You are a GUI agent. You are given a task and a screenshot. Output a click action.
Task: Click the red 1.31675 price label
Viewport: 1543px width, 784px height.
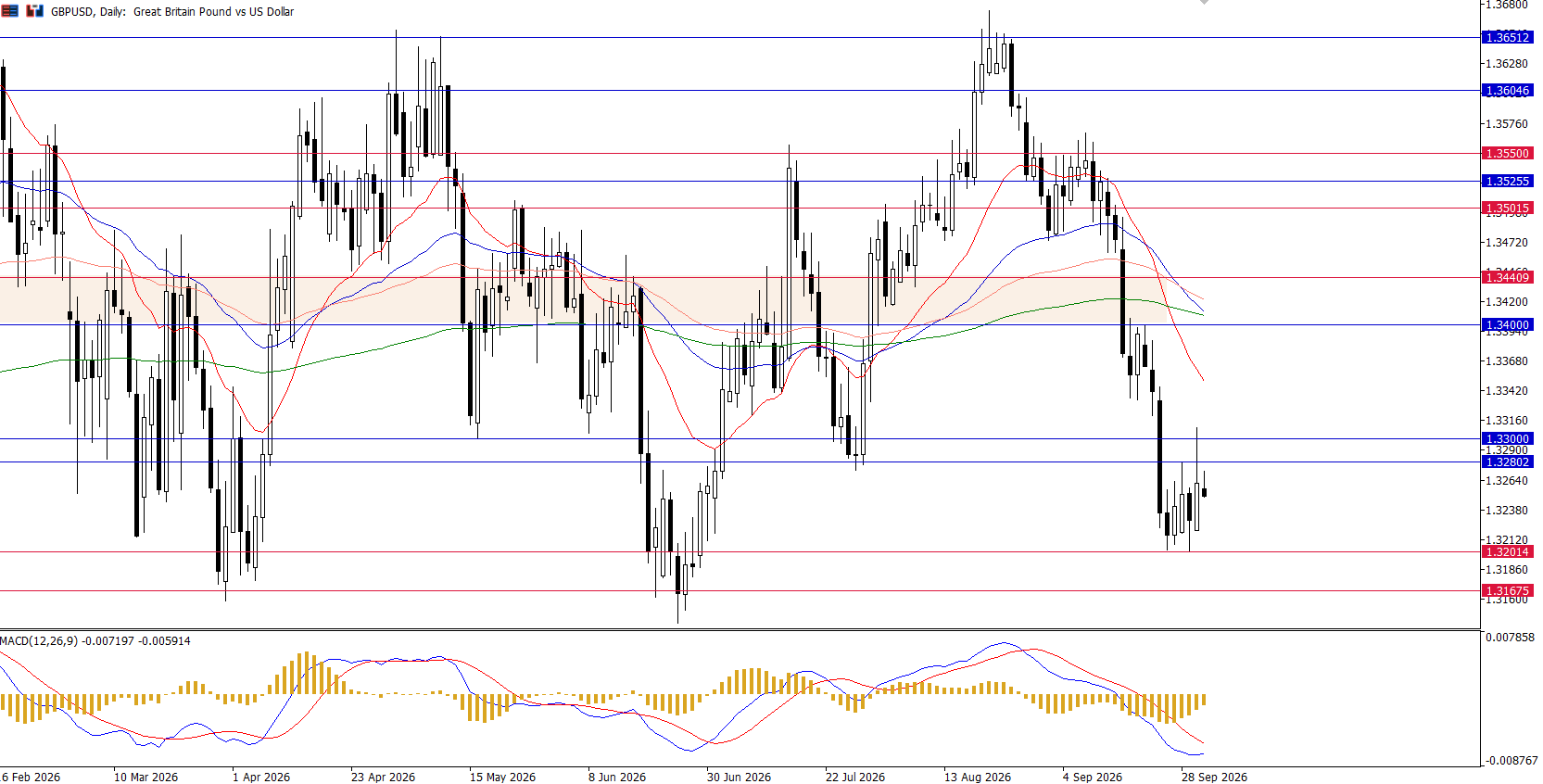(1508, 591)
